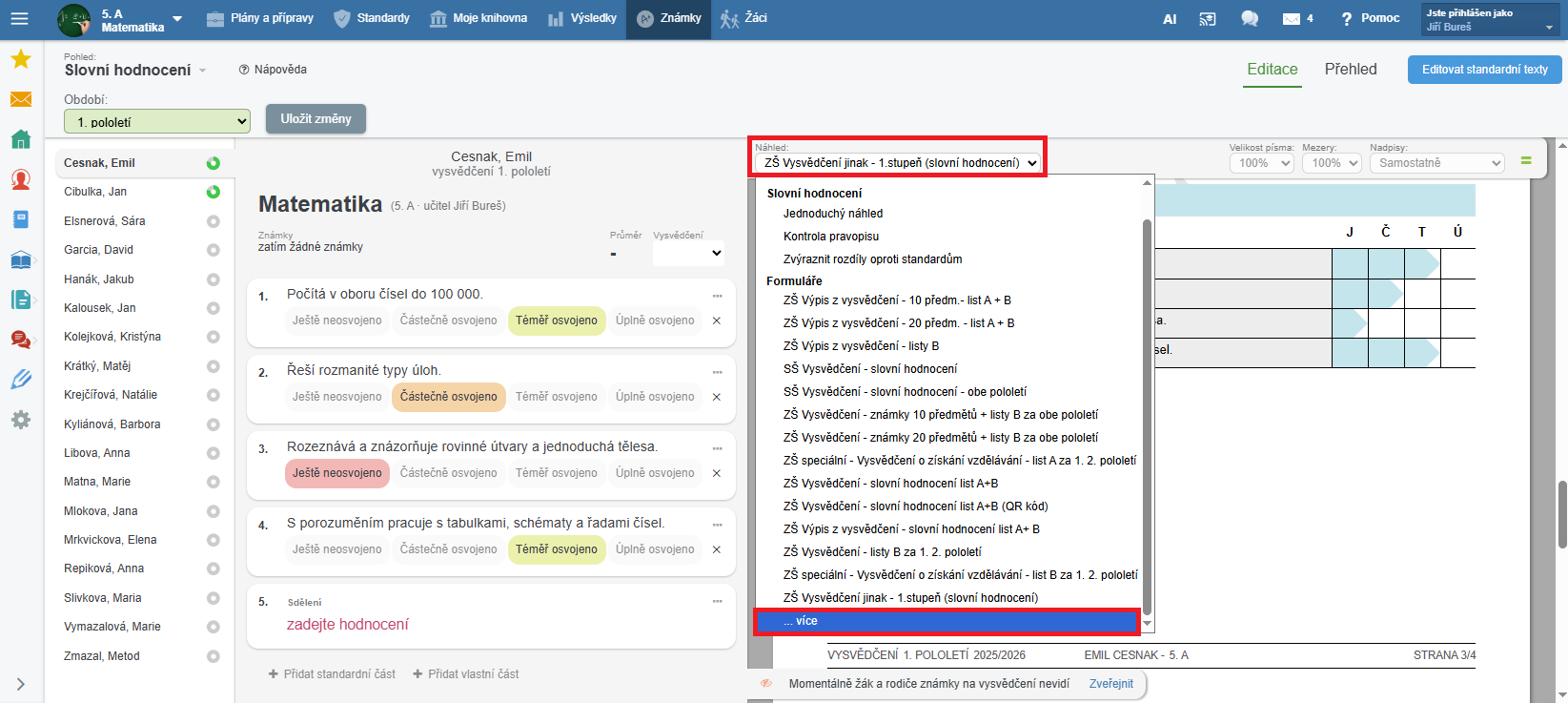Open the three-dot menu of item 2
Image resolution: width=1568 pixels, height=703 pixels.
tap(717, 372)
